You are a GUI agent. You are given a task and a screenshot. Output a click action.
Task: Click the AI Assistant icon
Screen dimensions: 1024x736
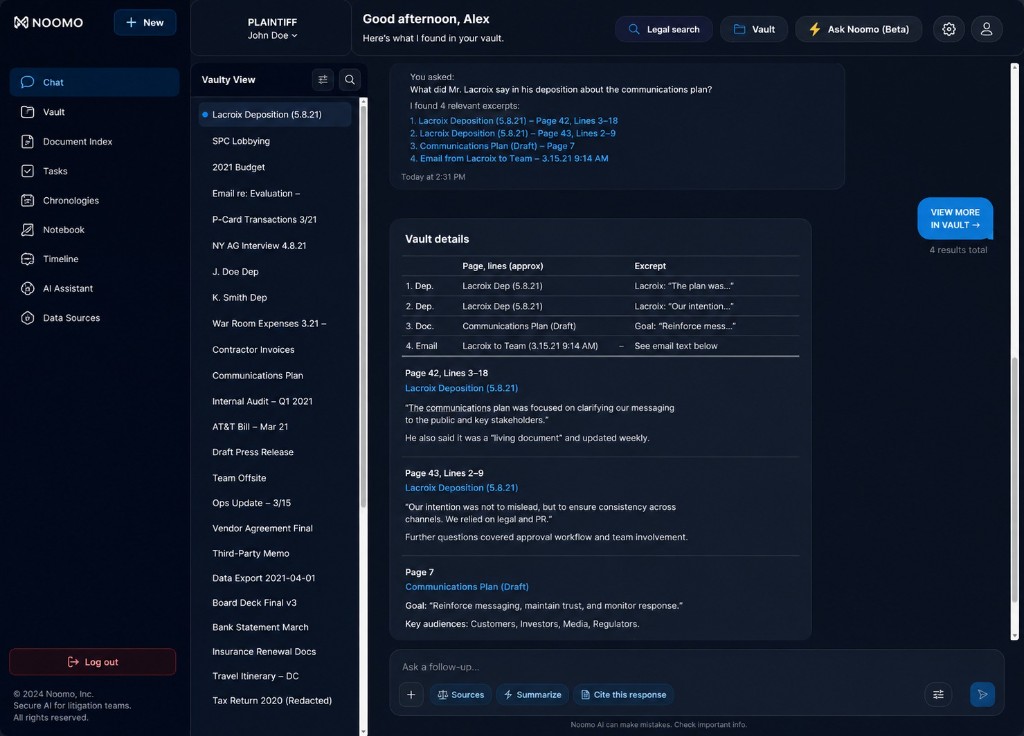(x=27, y=288)
